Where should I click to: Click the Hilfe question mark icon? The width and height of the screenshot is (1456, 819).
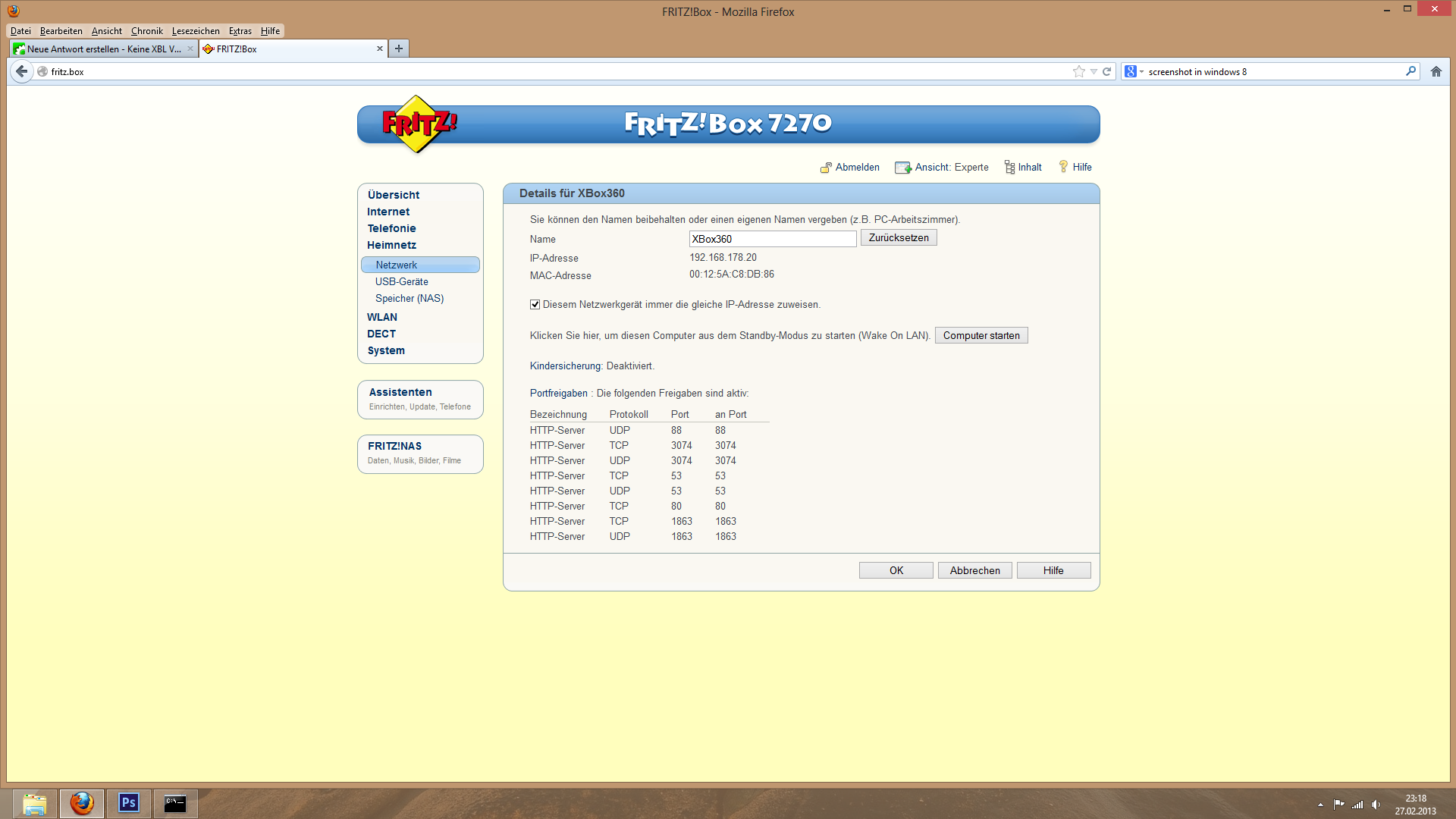coord(1063,167)
